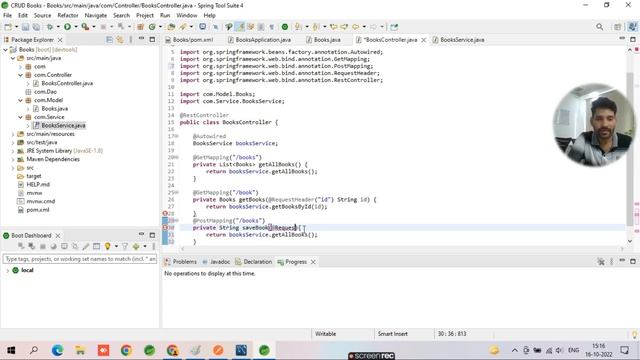This screenshot has height=360, width=640.
Task: Click the stop square icon in Boot Dashboard
Action: tap(43, 246)
